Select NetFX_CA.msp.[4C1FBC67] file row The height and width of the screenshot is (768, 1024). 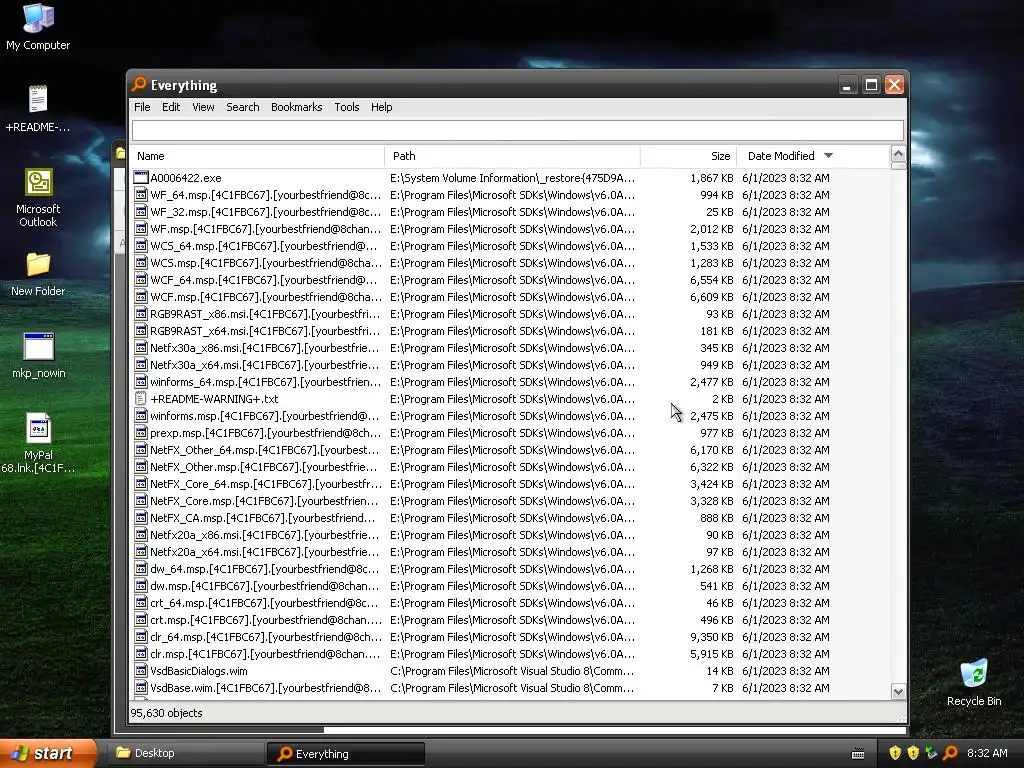pos(511,518)
